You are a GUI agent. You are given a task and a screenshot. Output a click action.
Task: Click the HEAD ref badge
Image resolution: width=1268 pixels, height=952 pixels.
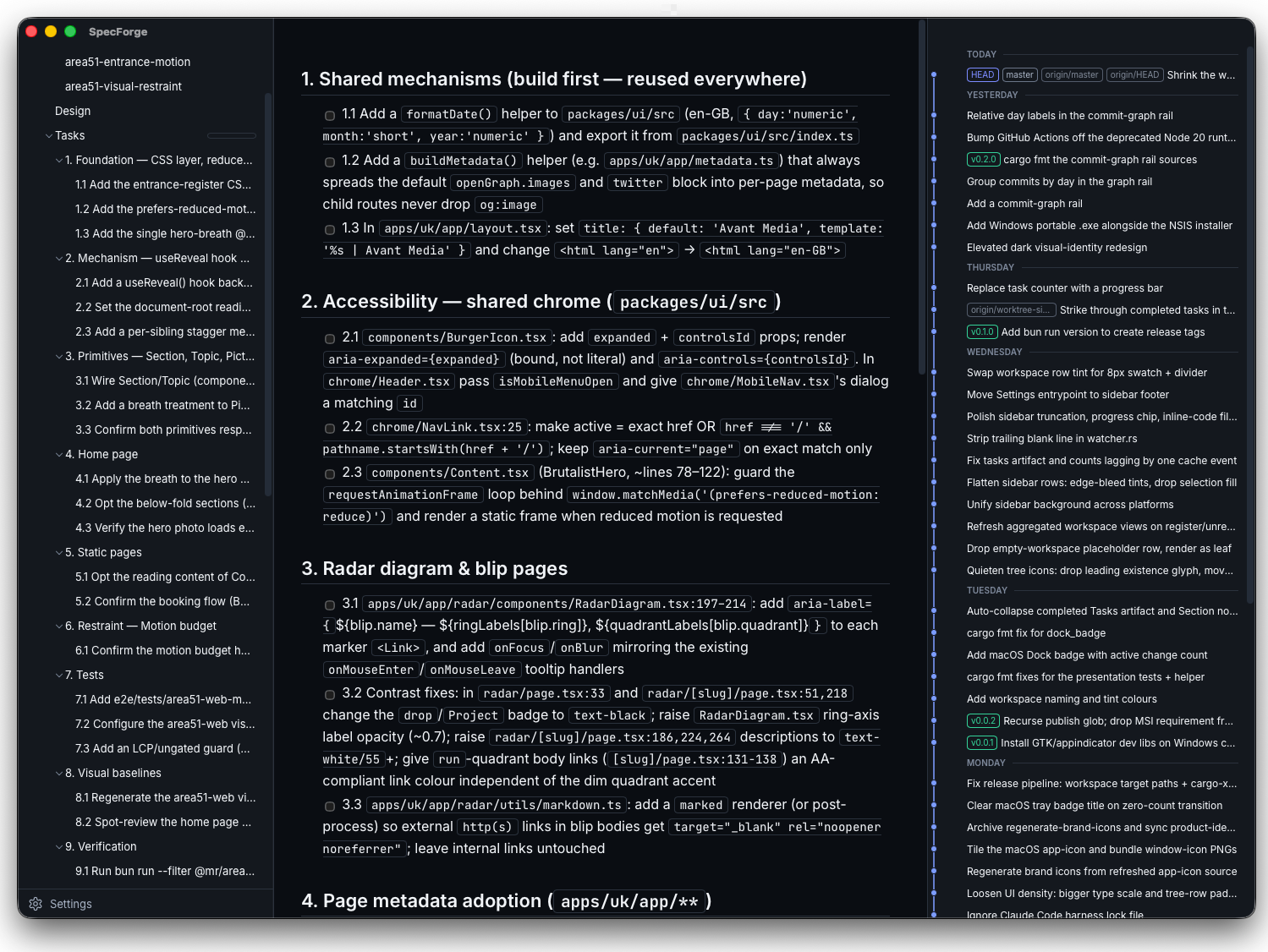[x=983, y=74]
